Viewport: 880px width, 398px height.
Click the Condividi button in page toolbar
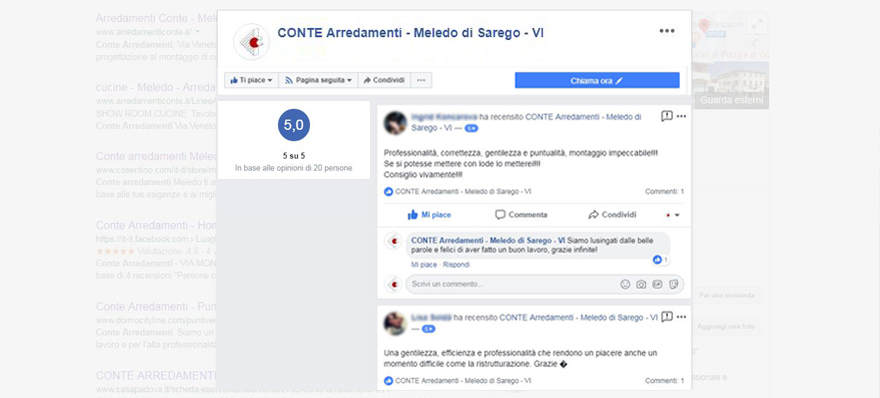coord(384,80)
